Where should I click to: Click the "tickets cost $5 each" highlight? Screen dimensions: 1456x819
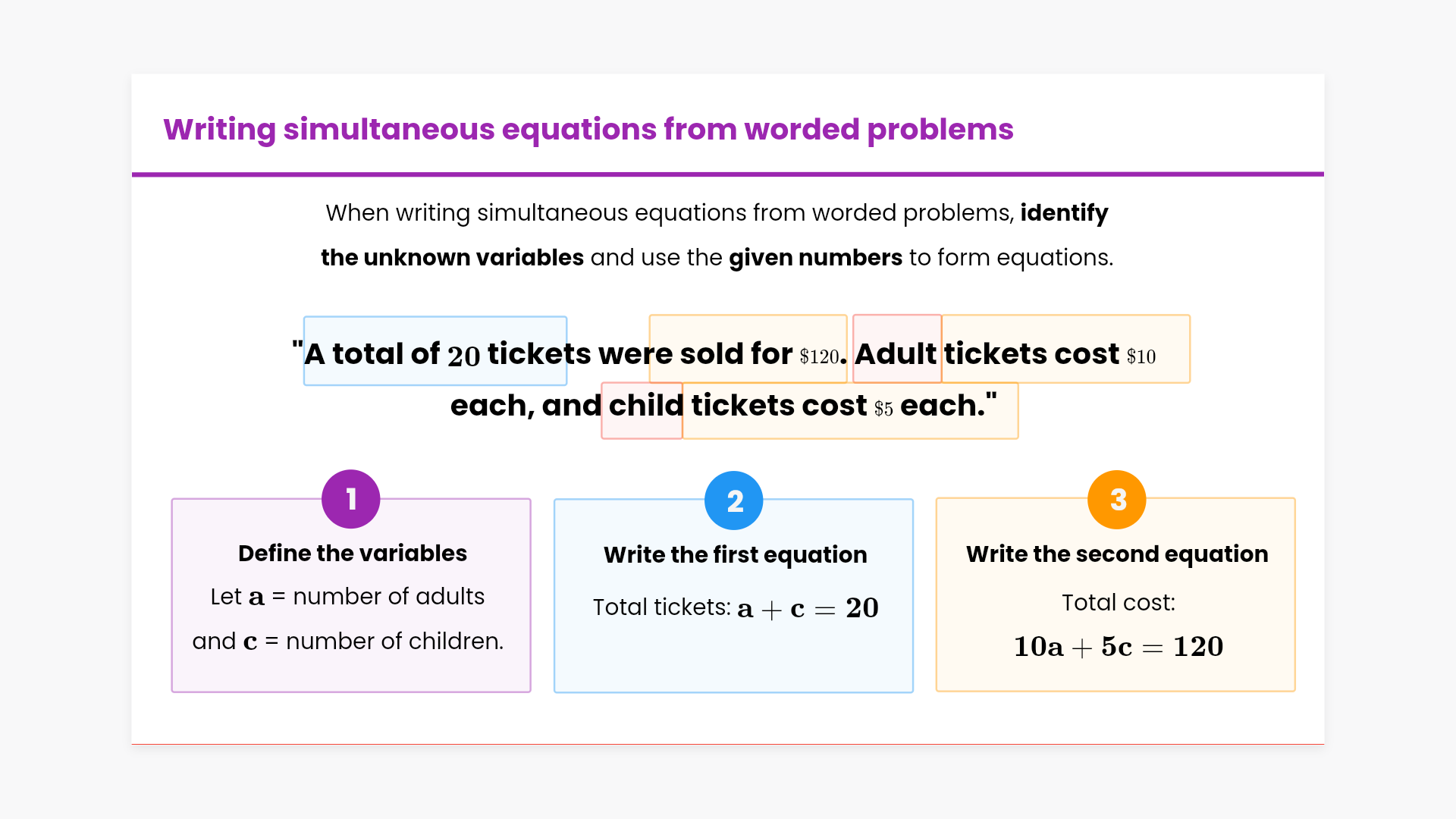849,410
